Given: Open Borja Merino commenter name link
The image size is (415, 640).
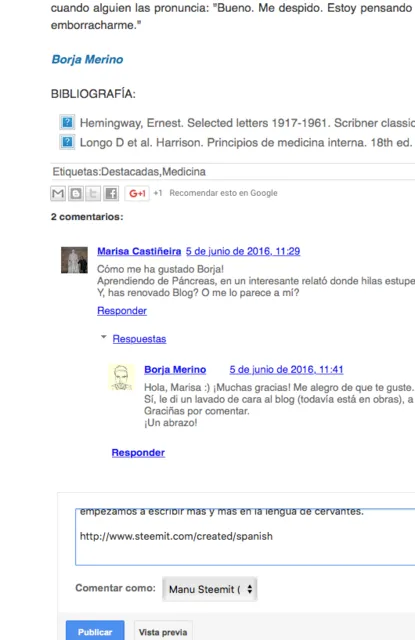Looking at the screenshot, I should tap(175, 369).
